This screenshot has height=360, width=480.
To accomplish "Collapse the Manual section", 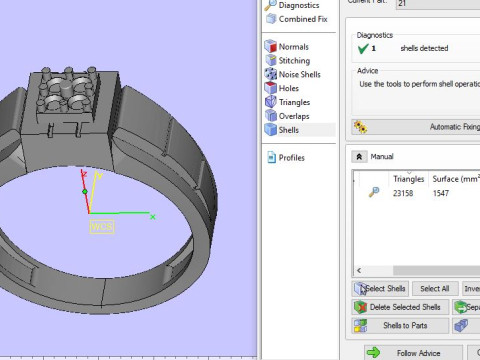I will click(x=359, y=156).
